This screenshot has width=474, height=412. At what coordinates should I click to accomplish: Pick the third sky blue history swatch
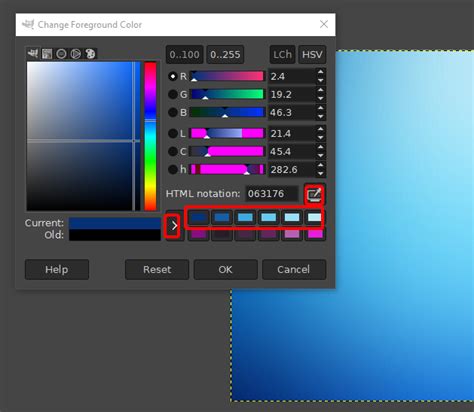(245, 218)
